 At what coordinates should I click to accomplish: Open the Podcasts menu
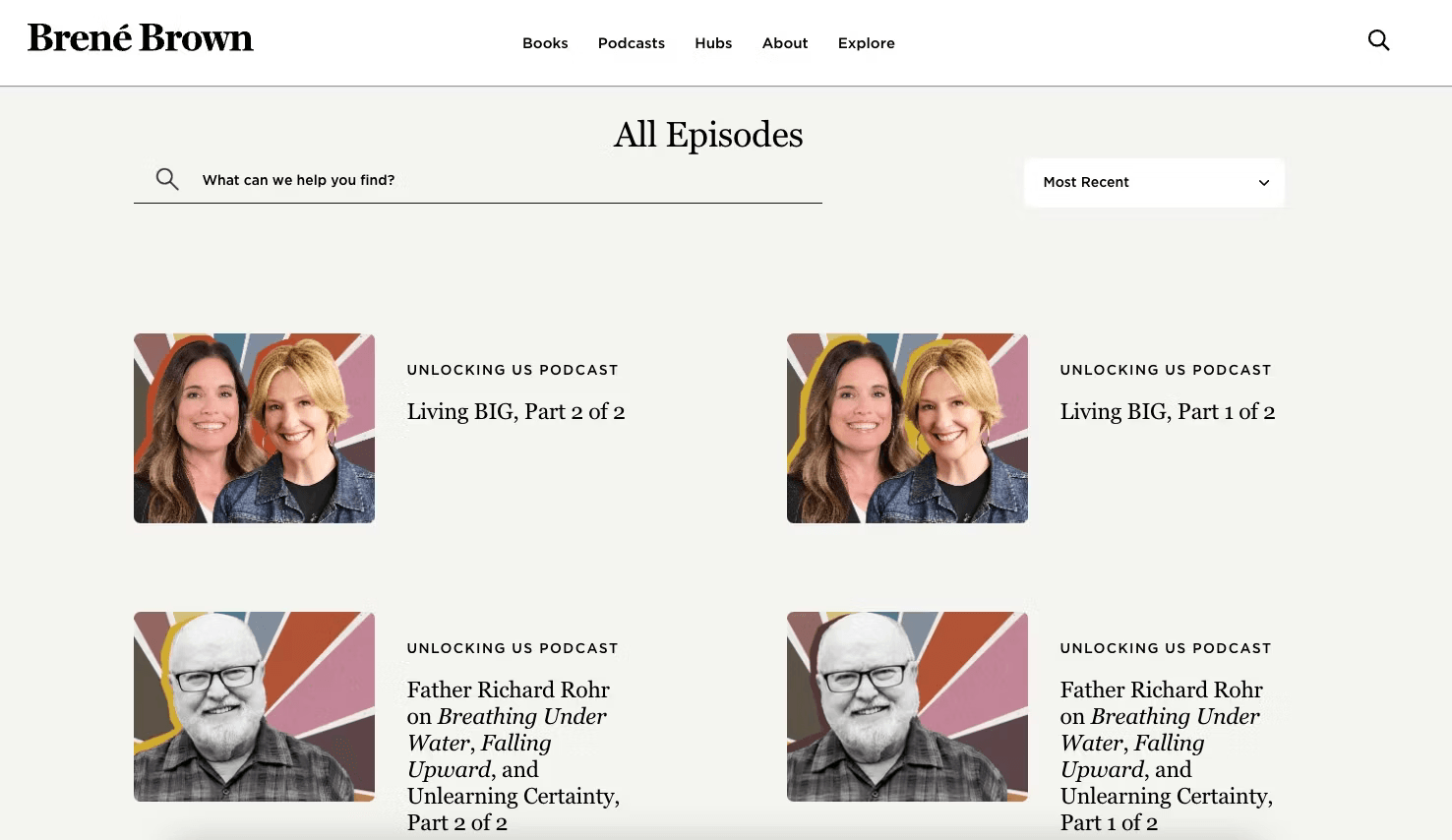click(632, 43)
